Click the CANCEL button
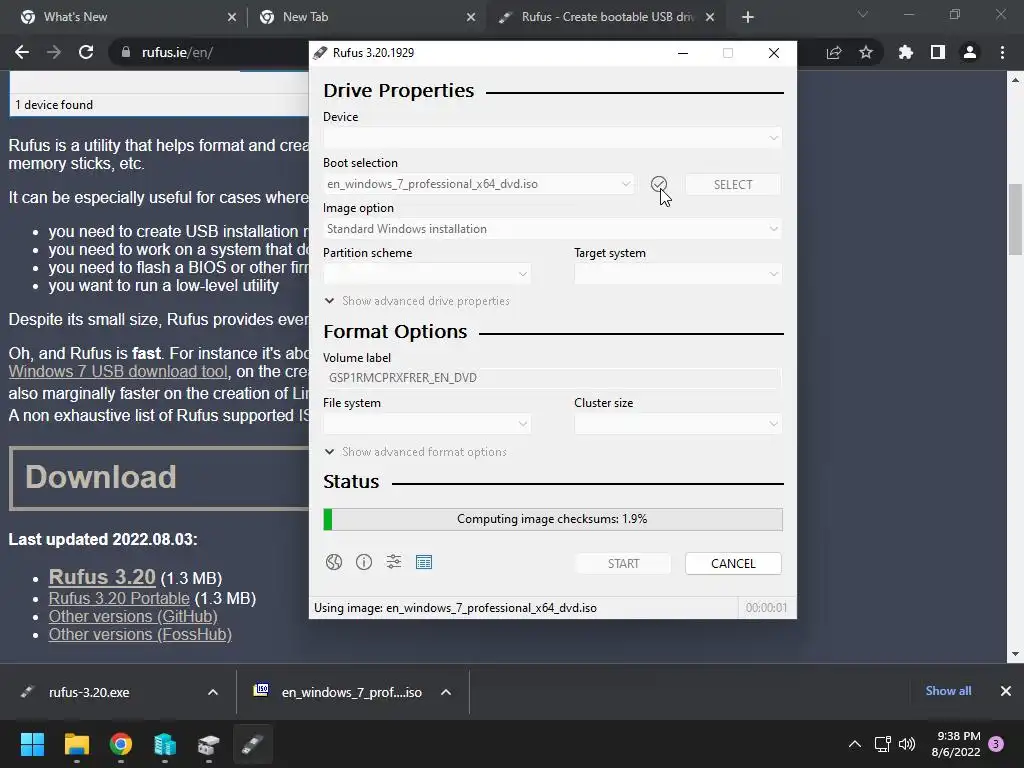The width and height of the screenshot is (1024, 768). [733, 564]
